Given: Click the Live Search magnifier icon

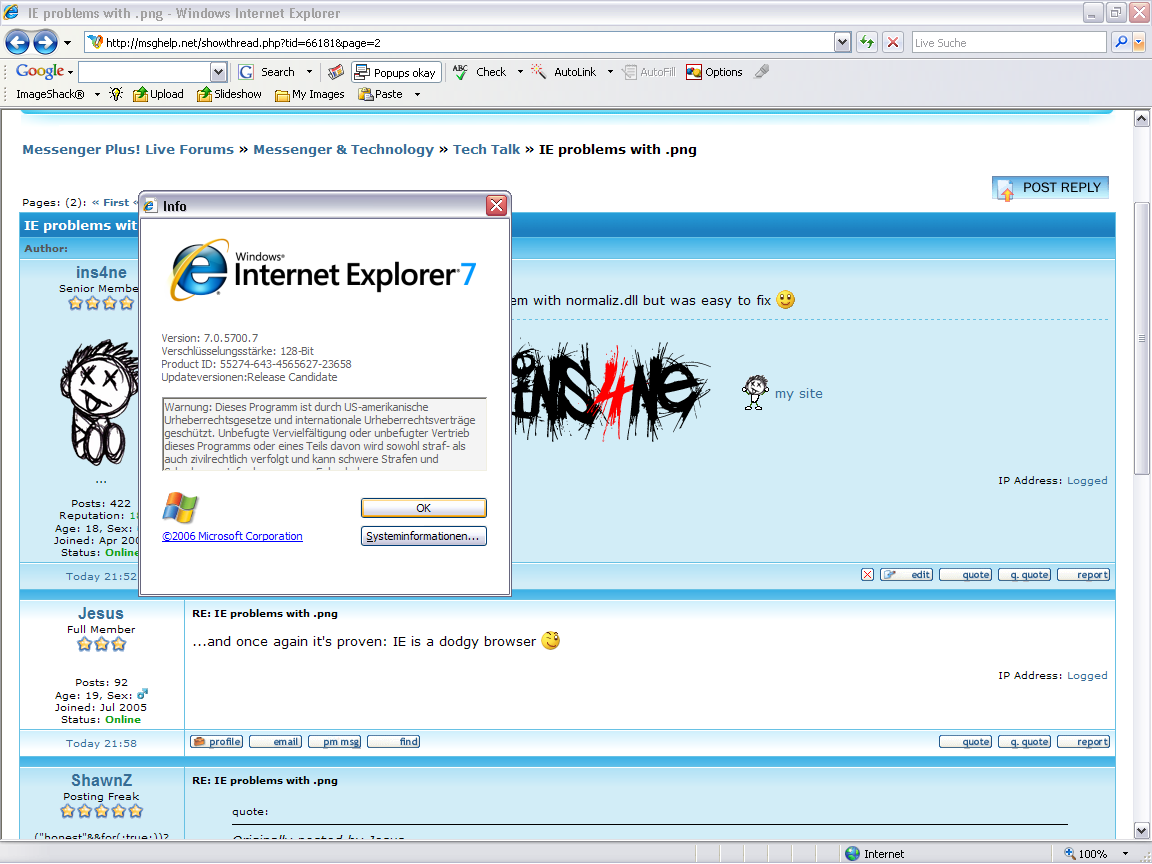Looking at the screenshot, I should (x=1121, y=42).
